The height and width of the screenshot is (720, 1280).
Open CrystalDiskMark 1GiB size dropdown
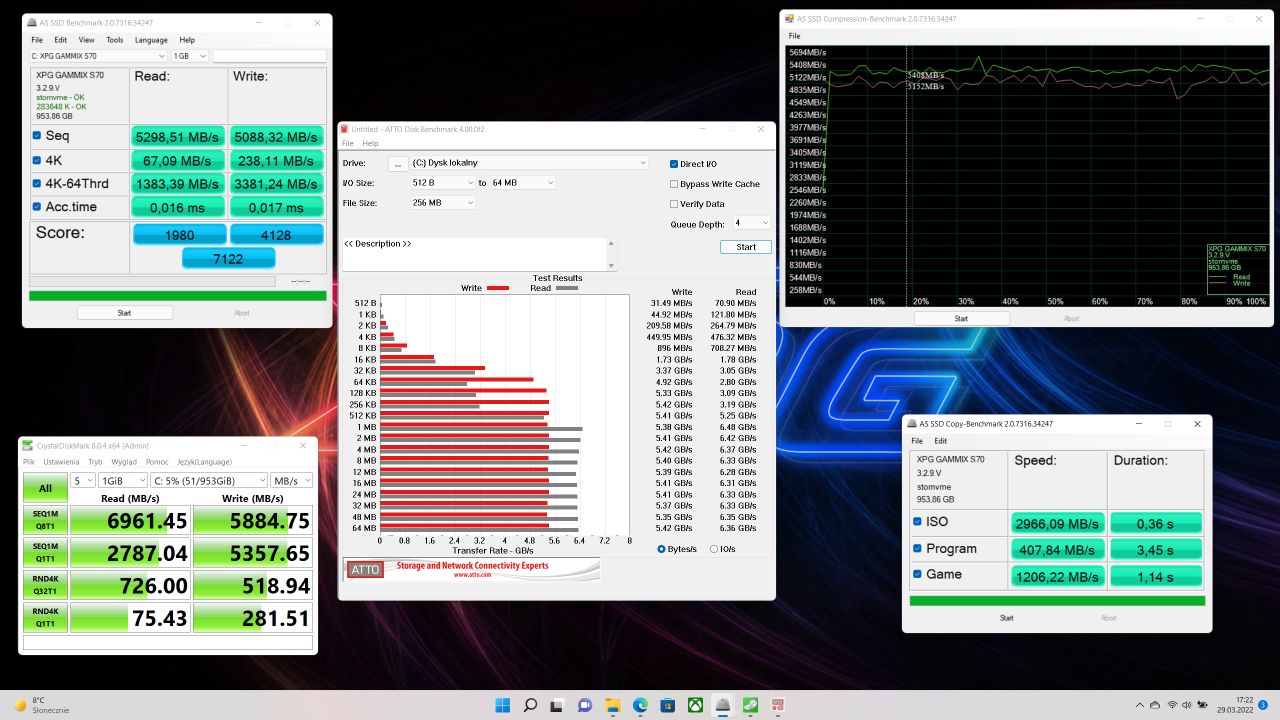[x=122, y=480]
